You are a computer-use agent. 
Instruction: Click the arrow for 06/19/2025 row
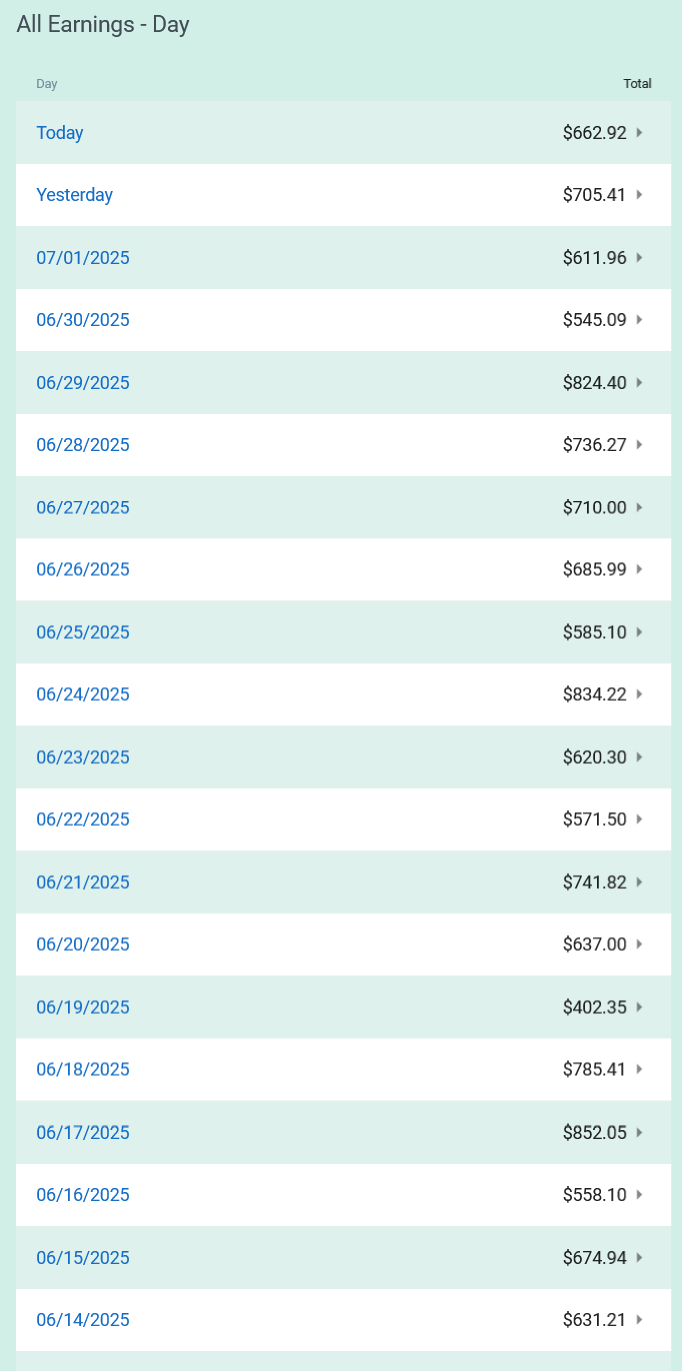click(x=639, y=1007)
